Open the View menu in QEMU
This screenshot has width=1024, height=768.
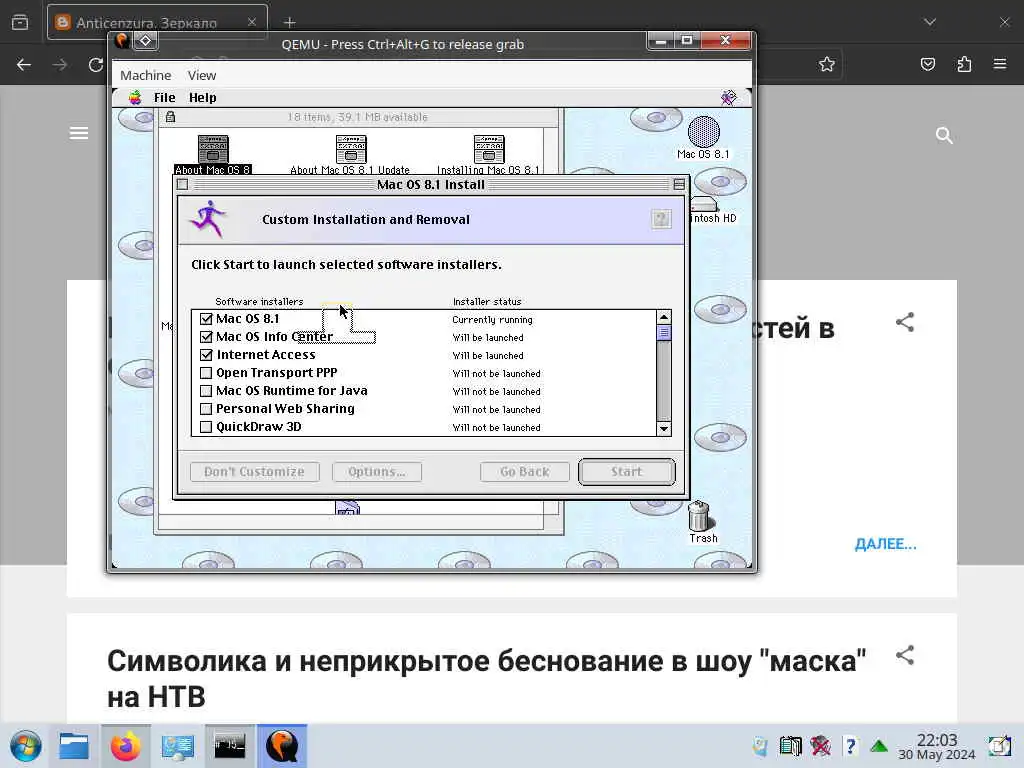(202, 75)
